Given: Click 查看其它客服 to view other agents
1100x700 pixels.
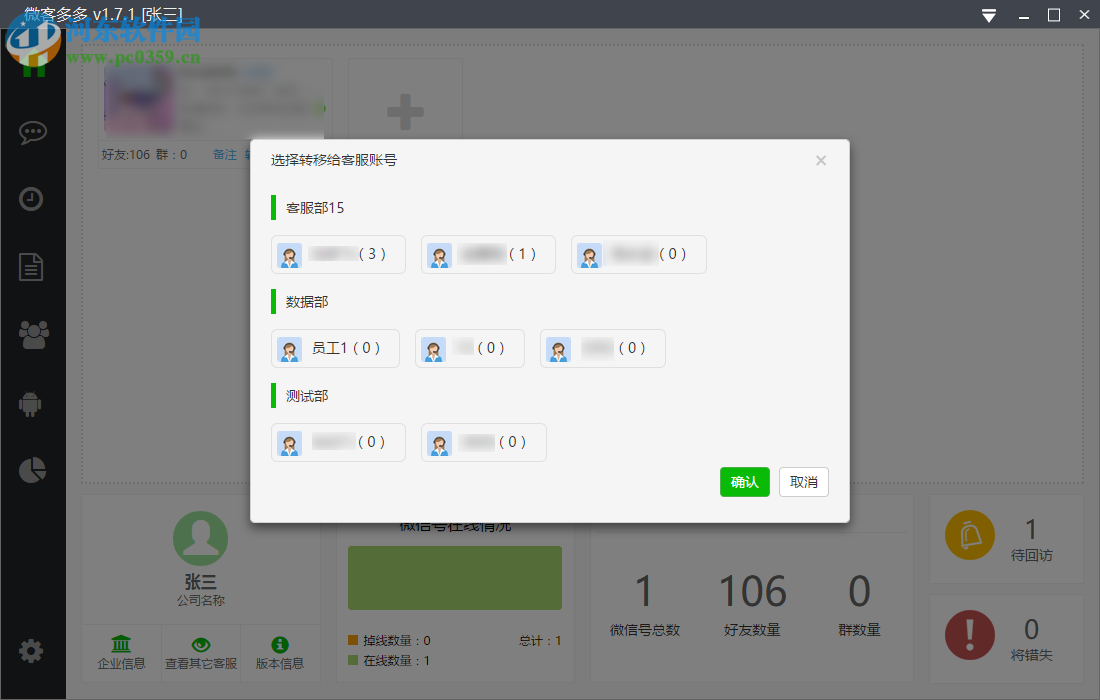Looking at the screenshot, I should coord(200,652).
